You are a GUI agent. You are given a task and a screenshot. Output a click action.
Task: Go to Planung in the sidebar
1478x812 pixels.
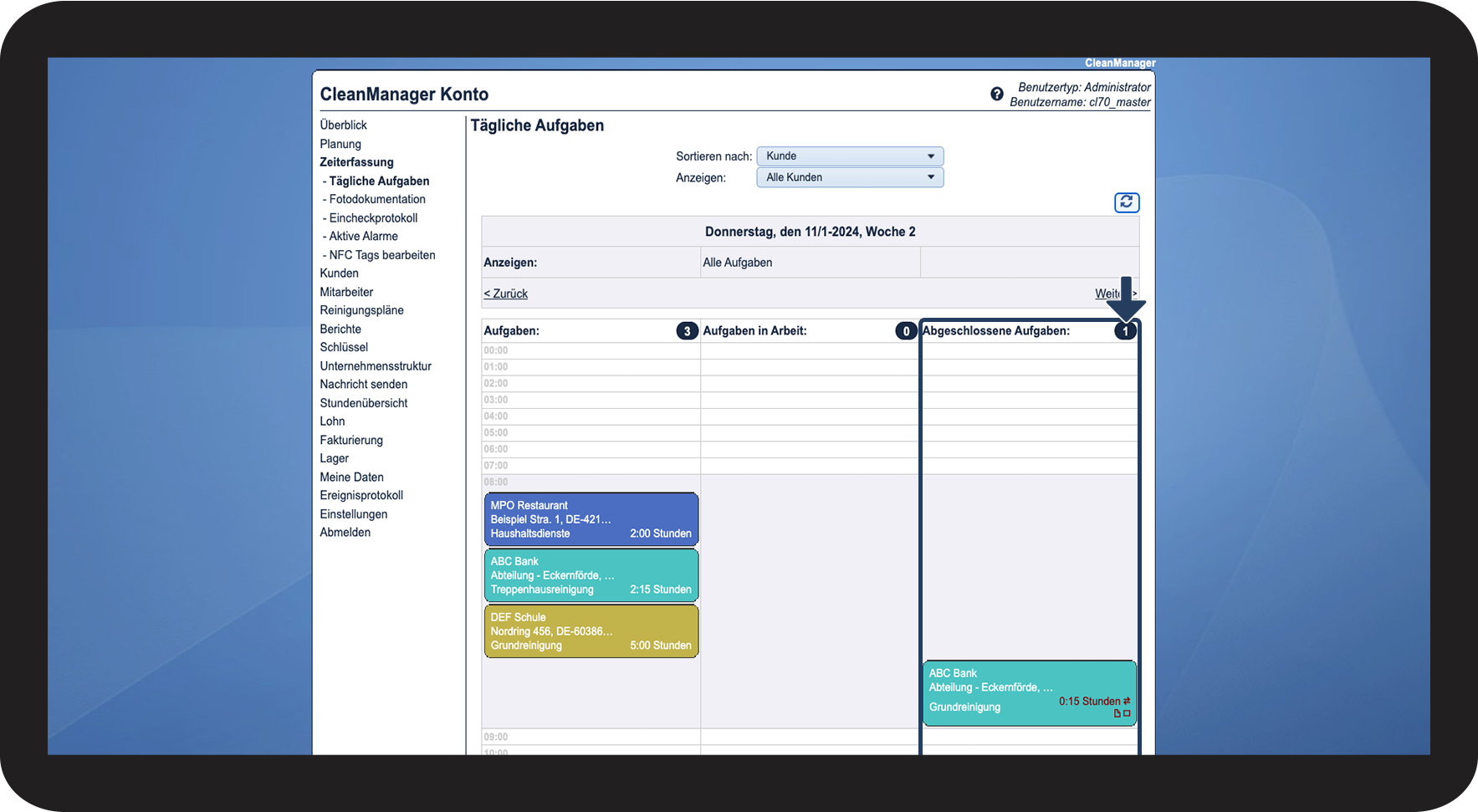pos(340,144)
